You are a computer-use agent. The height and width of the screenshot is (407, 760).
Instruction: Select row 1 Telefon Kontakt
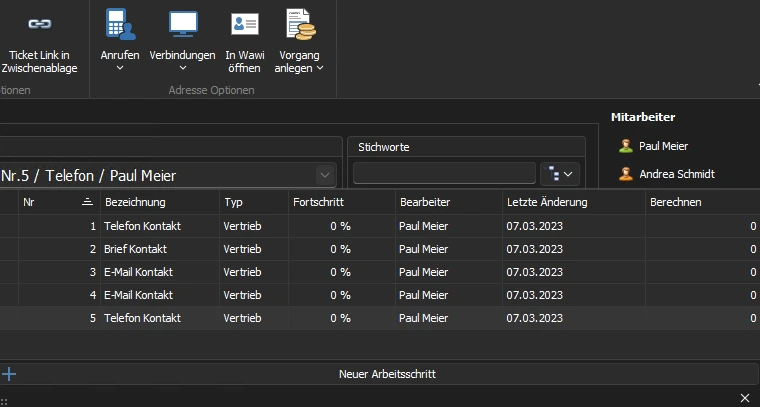(x=380, y=226)
